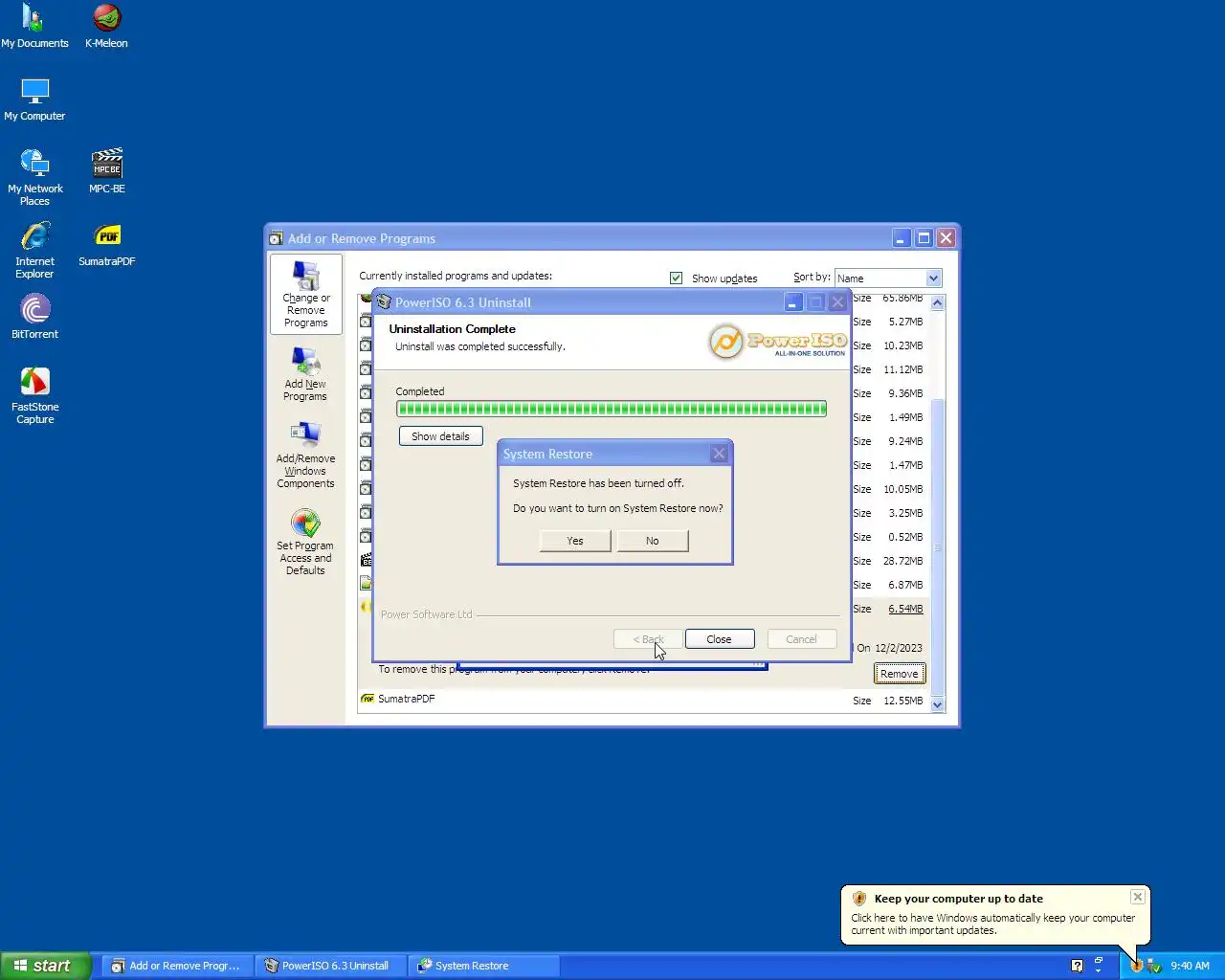Click the 9:40 AM taskbar clock
Viewport: 1225px width, 980px height.
click(x=1190, y=966)
